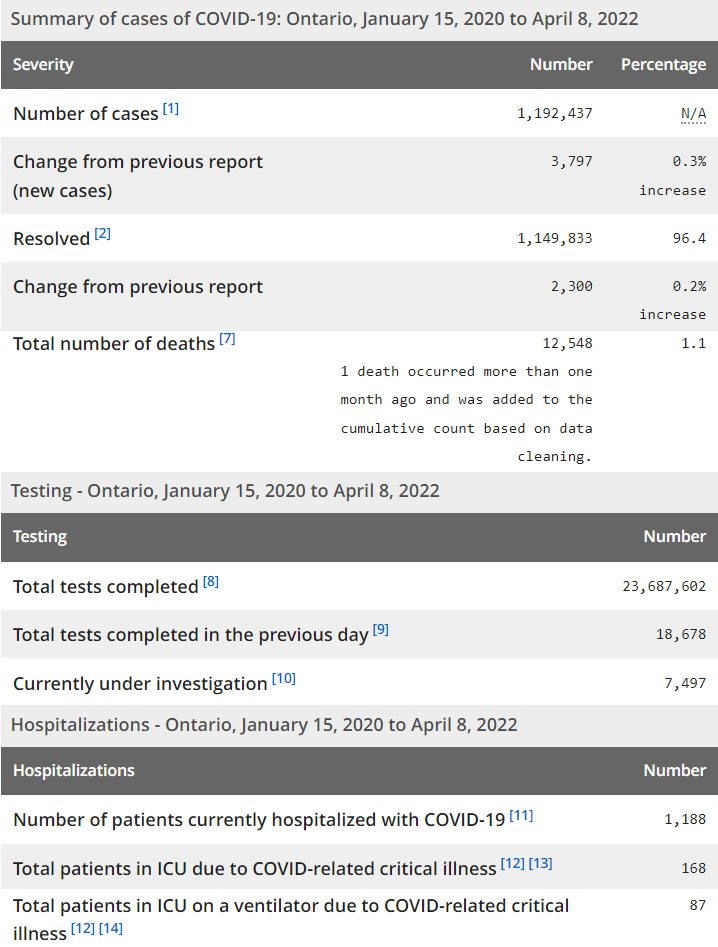
Task: Click the Hospitalizations table header
Action: 74,770
